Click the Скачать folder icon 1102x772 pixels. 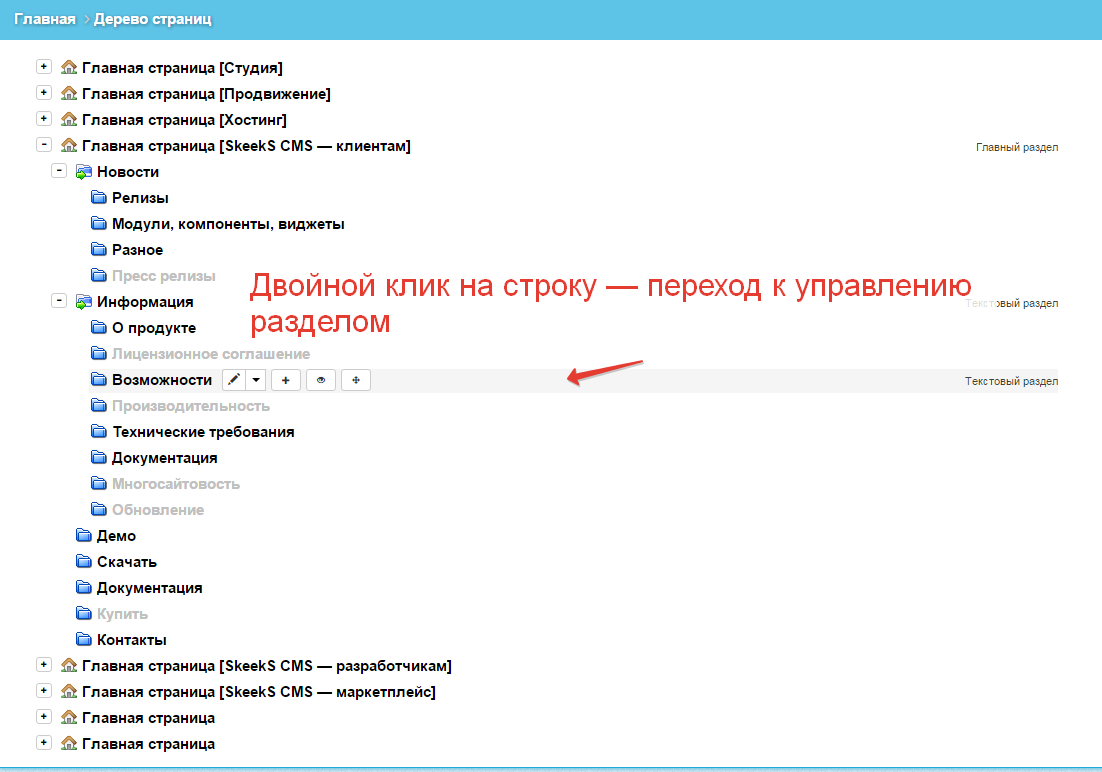(x=84, y=562)
